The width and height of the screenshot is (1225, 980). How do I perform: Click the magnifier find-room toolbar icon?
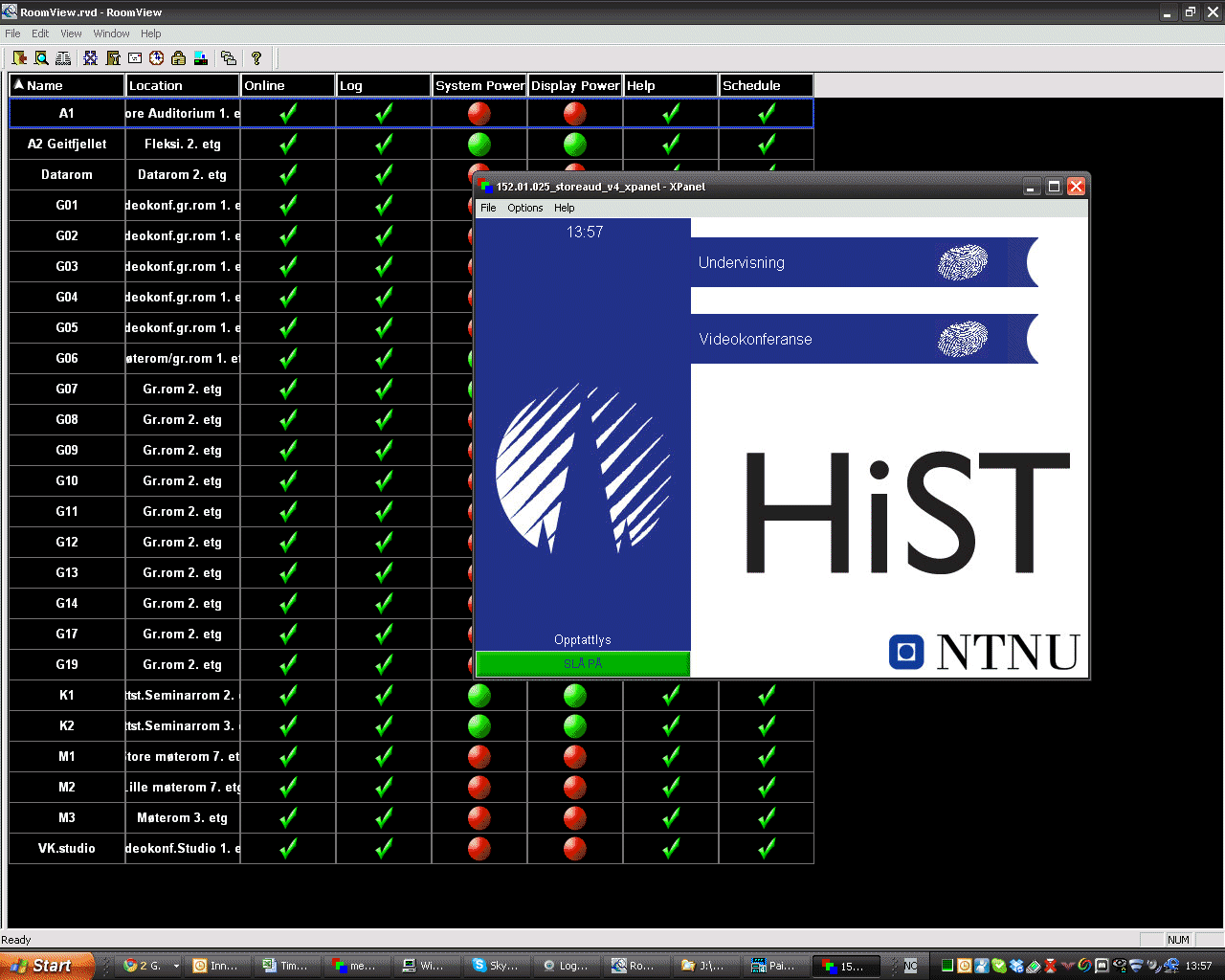[41, 58]
